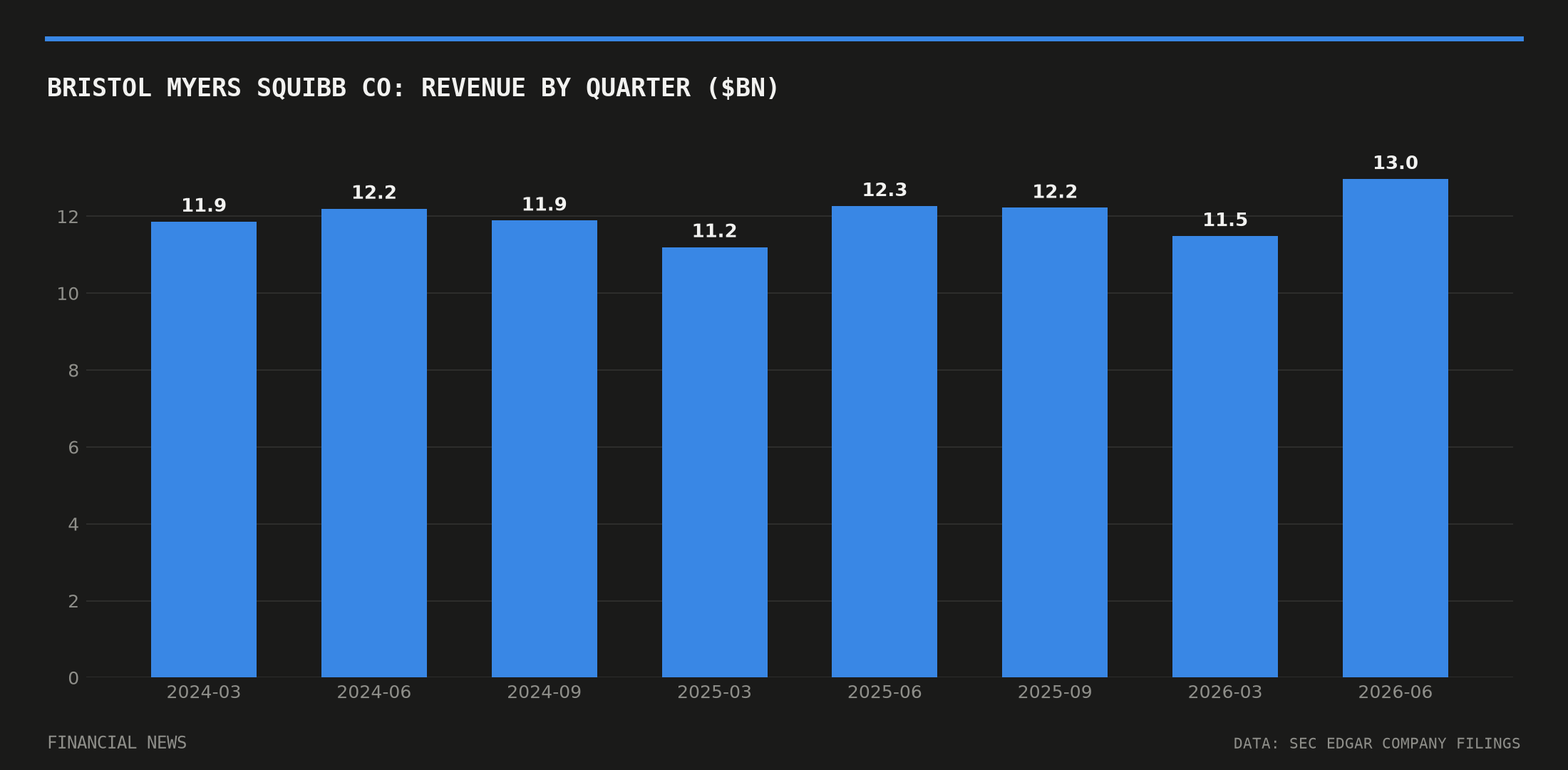This screenshot has height=770, width=1568.
Task: Click the 12.2 label above 2024-06
Action: [x=374, y=192]
